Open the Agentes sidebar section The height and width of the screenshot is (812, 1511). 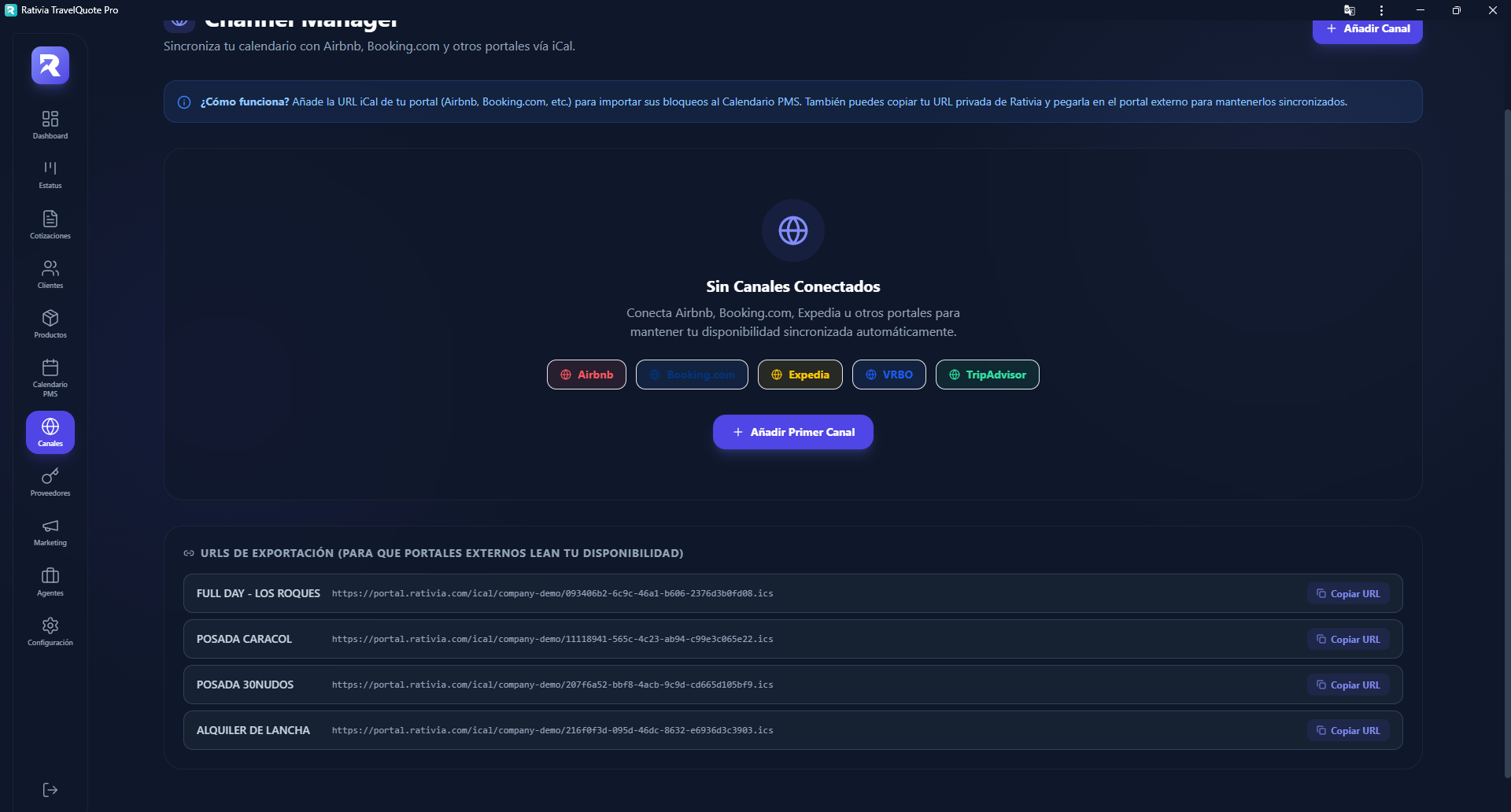click(x=50, y=581)
